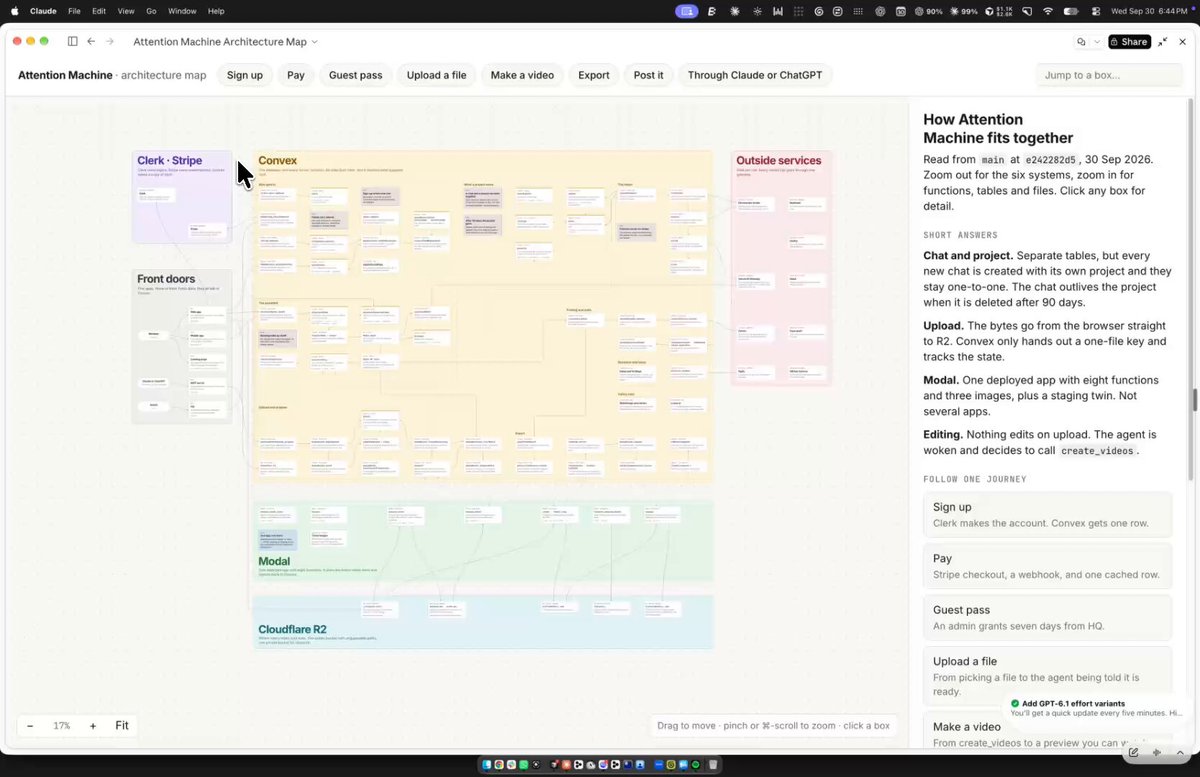Click the compose pencil icon at bottom right
The height and width of the screenshot is (777, 1200).
[x=1133, y=752]
